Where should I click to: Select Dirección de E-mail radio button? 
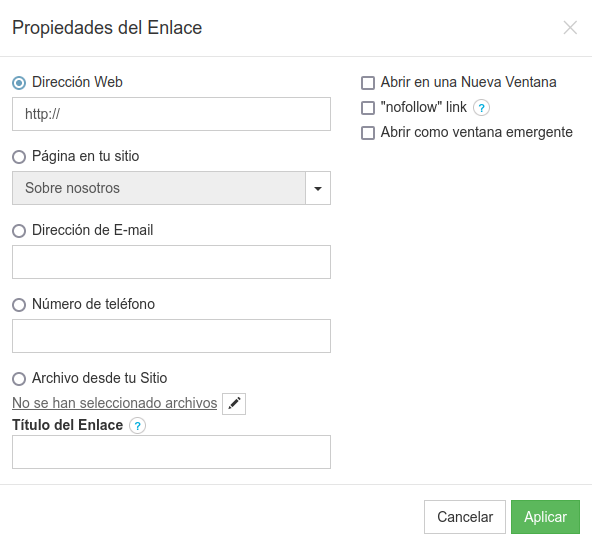19,231
